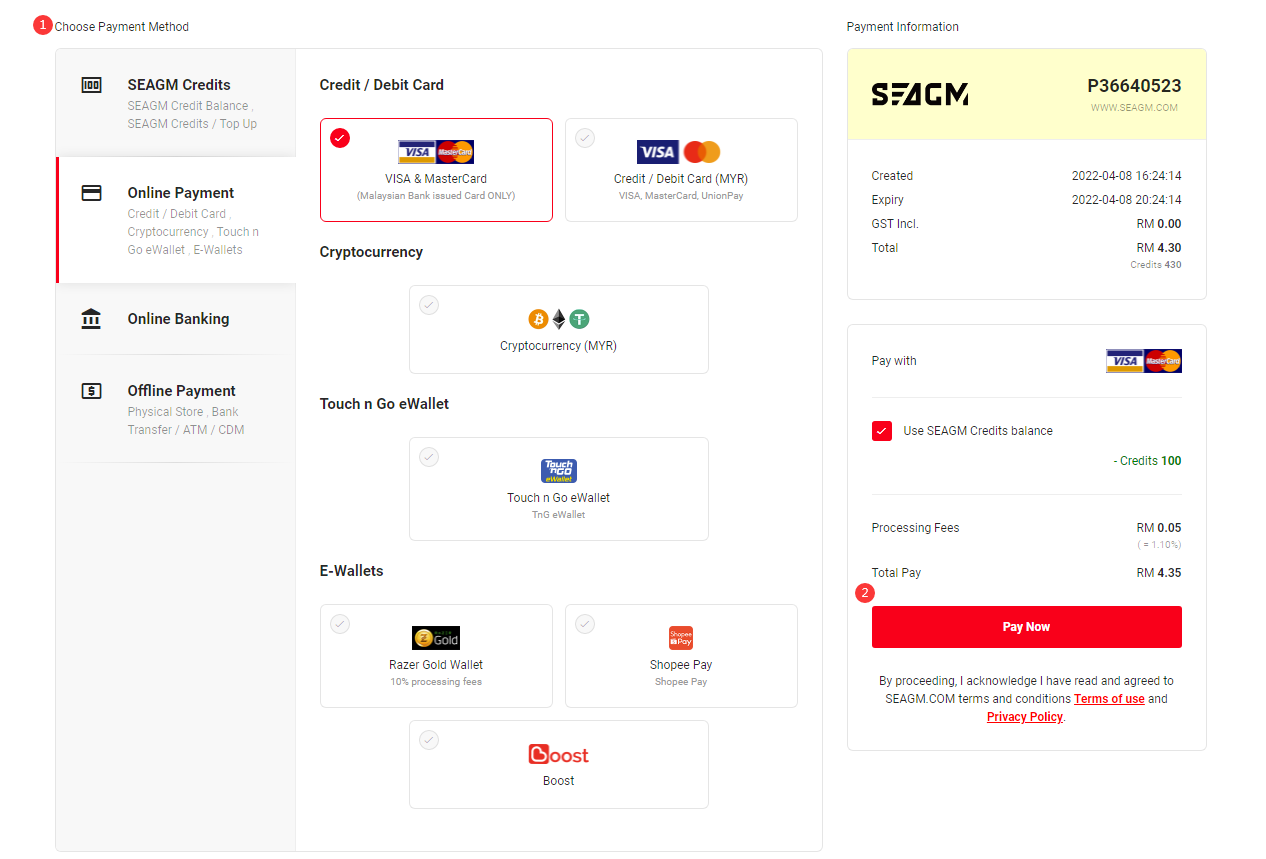Choose the Boost card label
1266x859 pixels.
pyautogui.click(x=559, y=781)
